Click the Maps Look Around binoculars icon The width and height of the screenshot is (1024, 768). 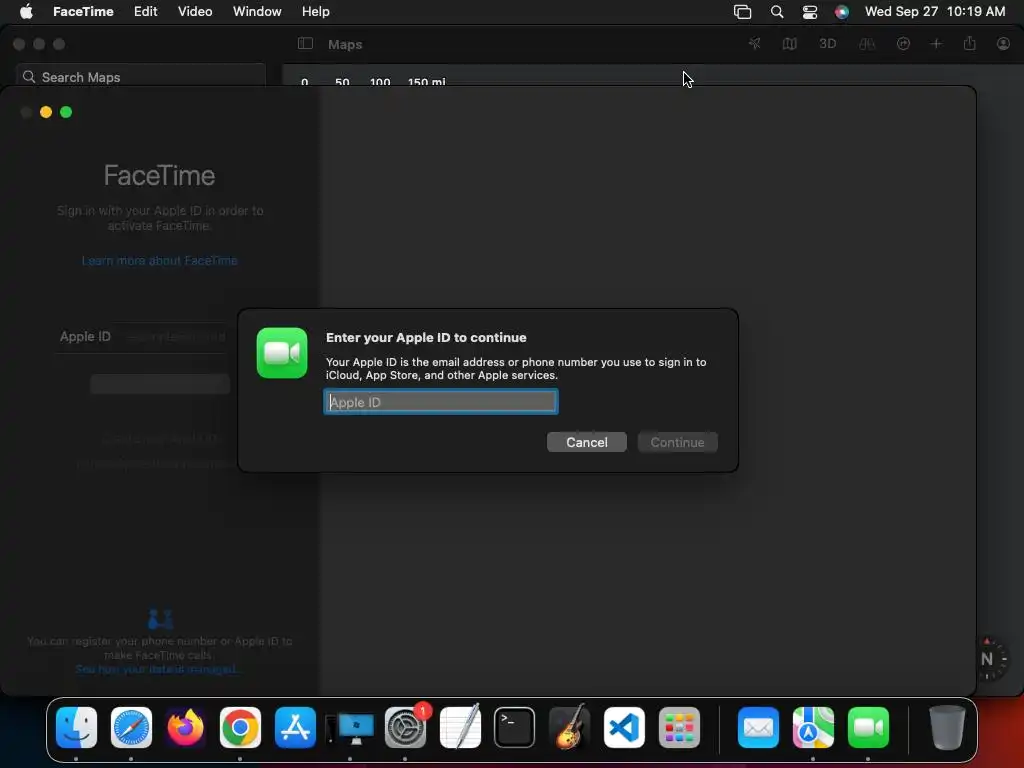[x=867, y=44]
